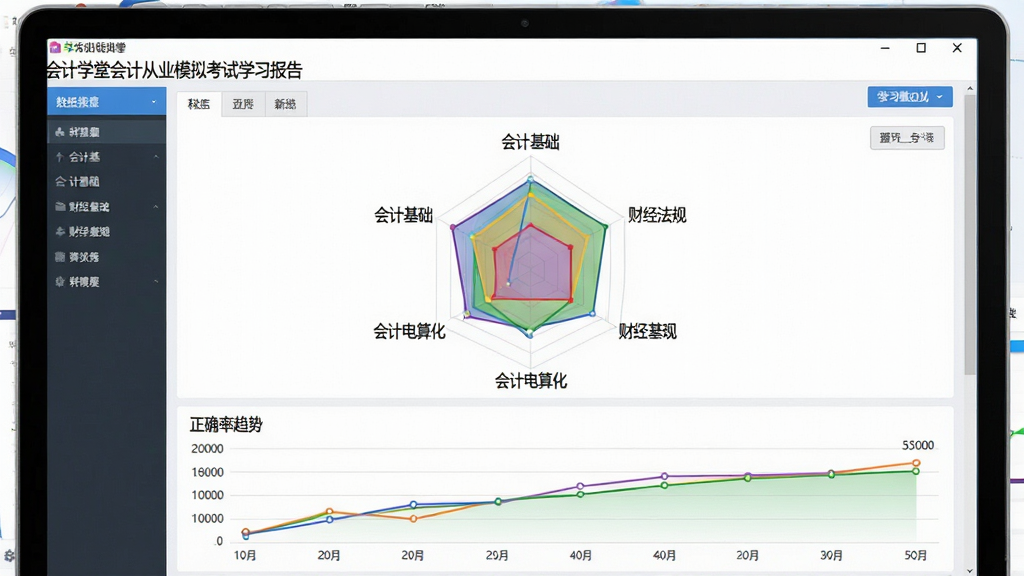This screenshot has width=1024, height=576.
Task: Click the scrollbar up arrow
Action: [970, 88]
